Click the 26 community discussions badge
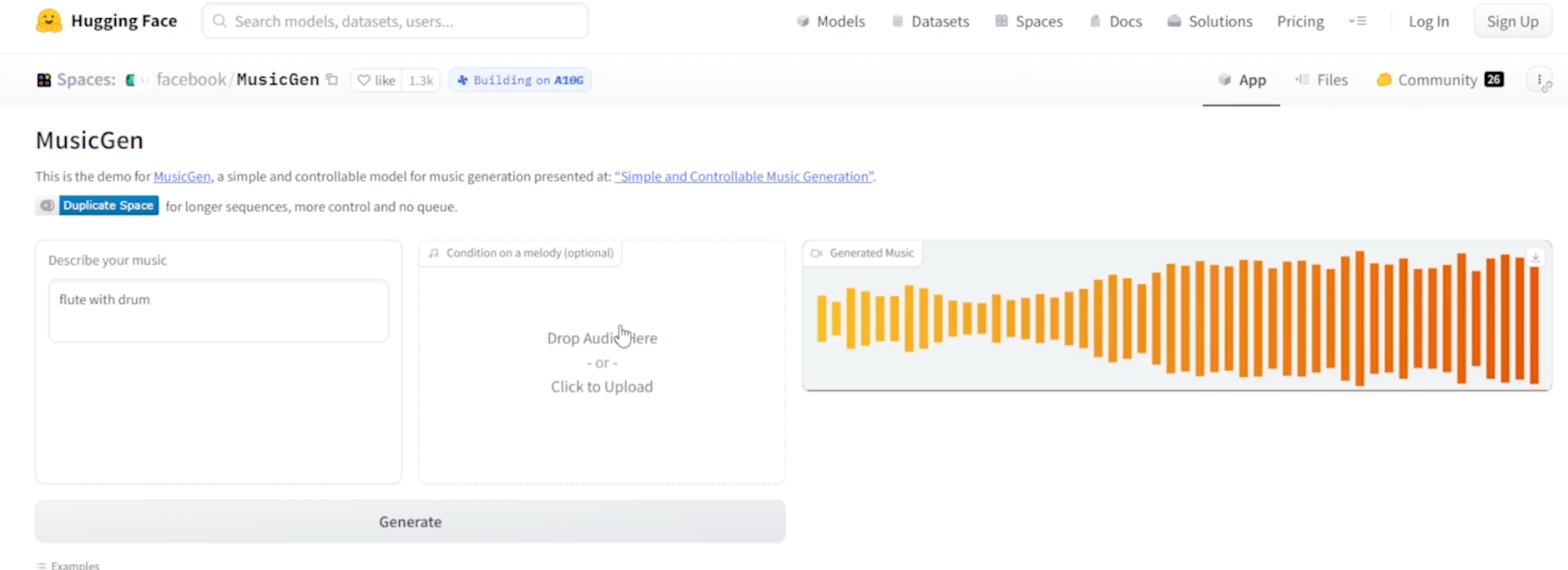The width and height of the screenshot is (1568, 570). pos(1494,80)
